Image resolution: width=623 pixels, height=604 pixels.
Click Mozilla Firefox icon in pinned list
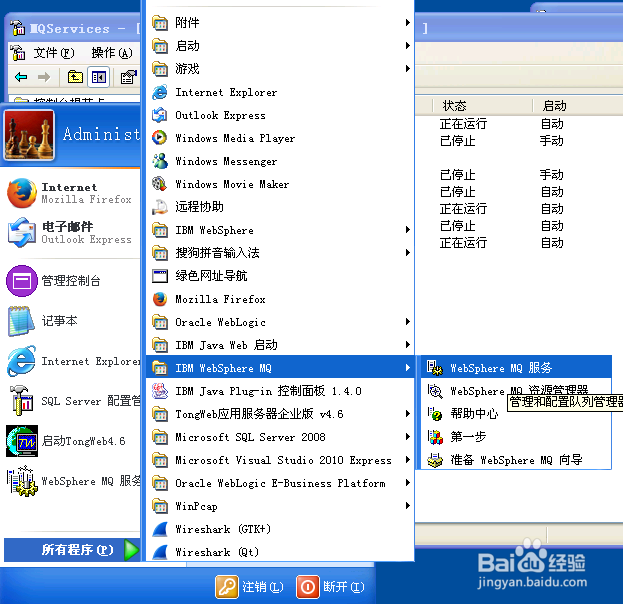pos(22,193)
